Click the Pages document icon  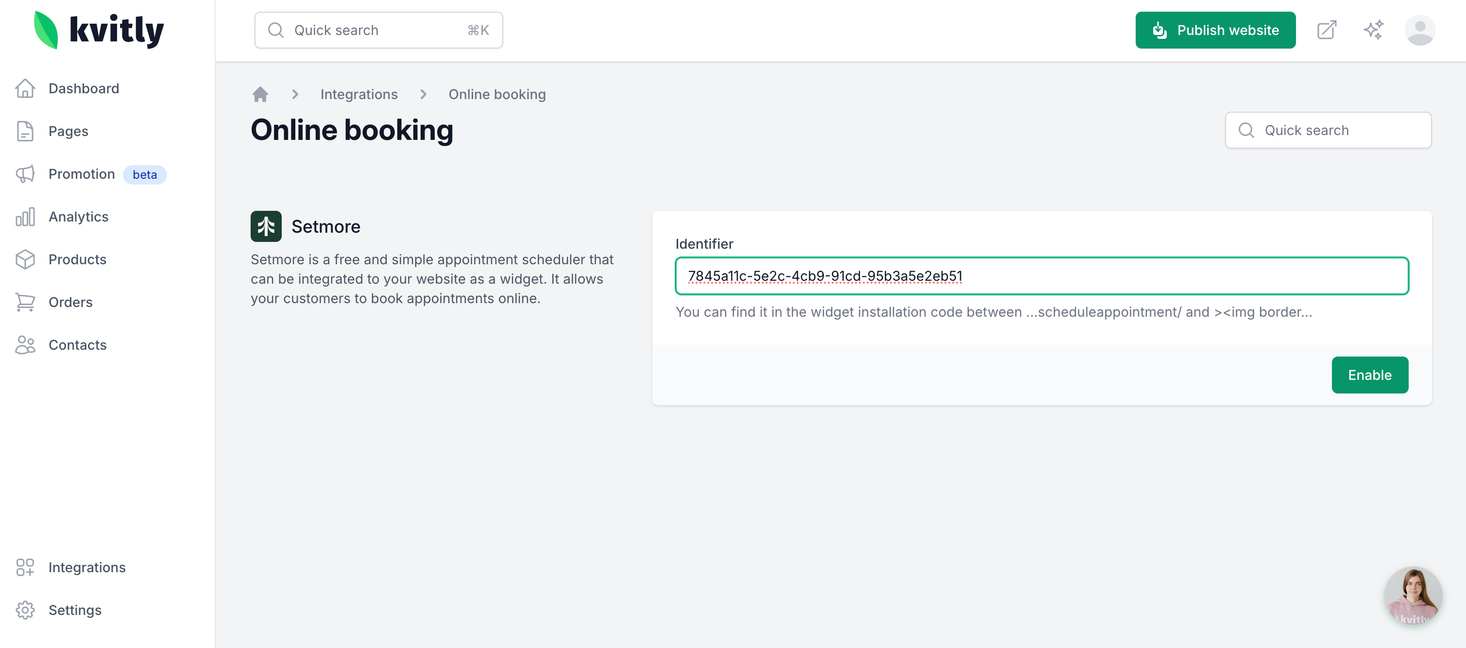click(x=25, y=131)
